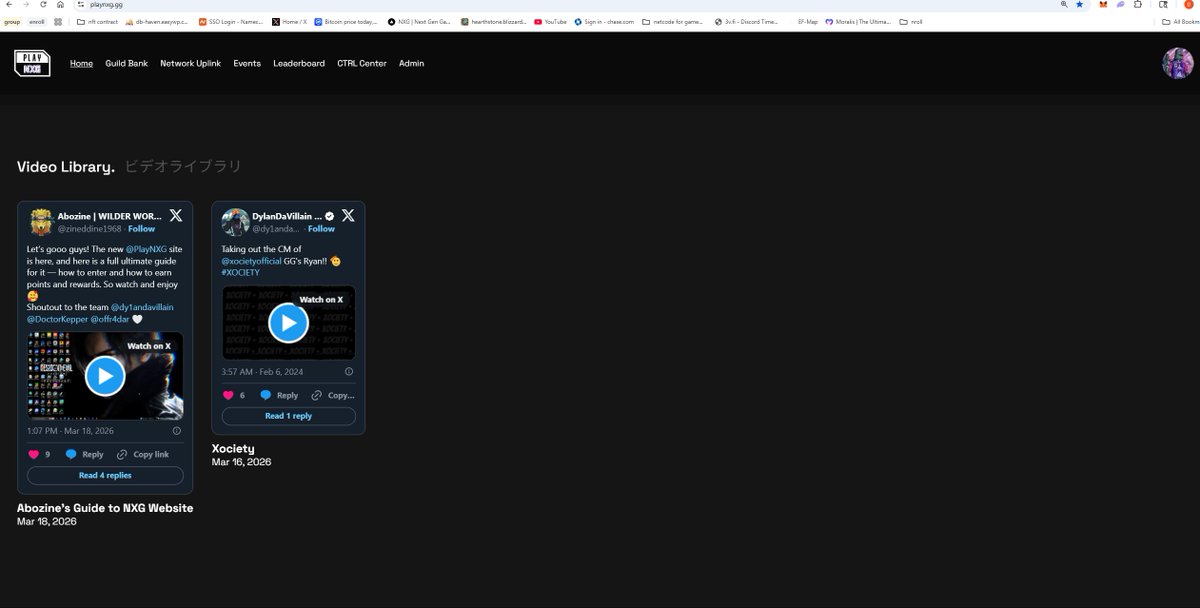Viewport: 1200px width, 608px height.
Task: Click Watch on X in Xociety video
Action: (x=321, y=299)
